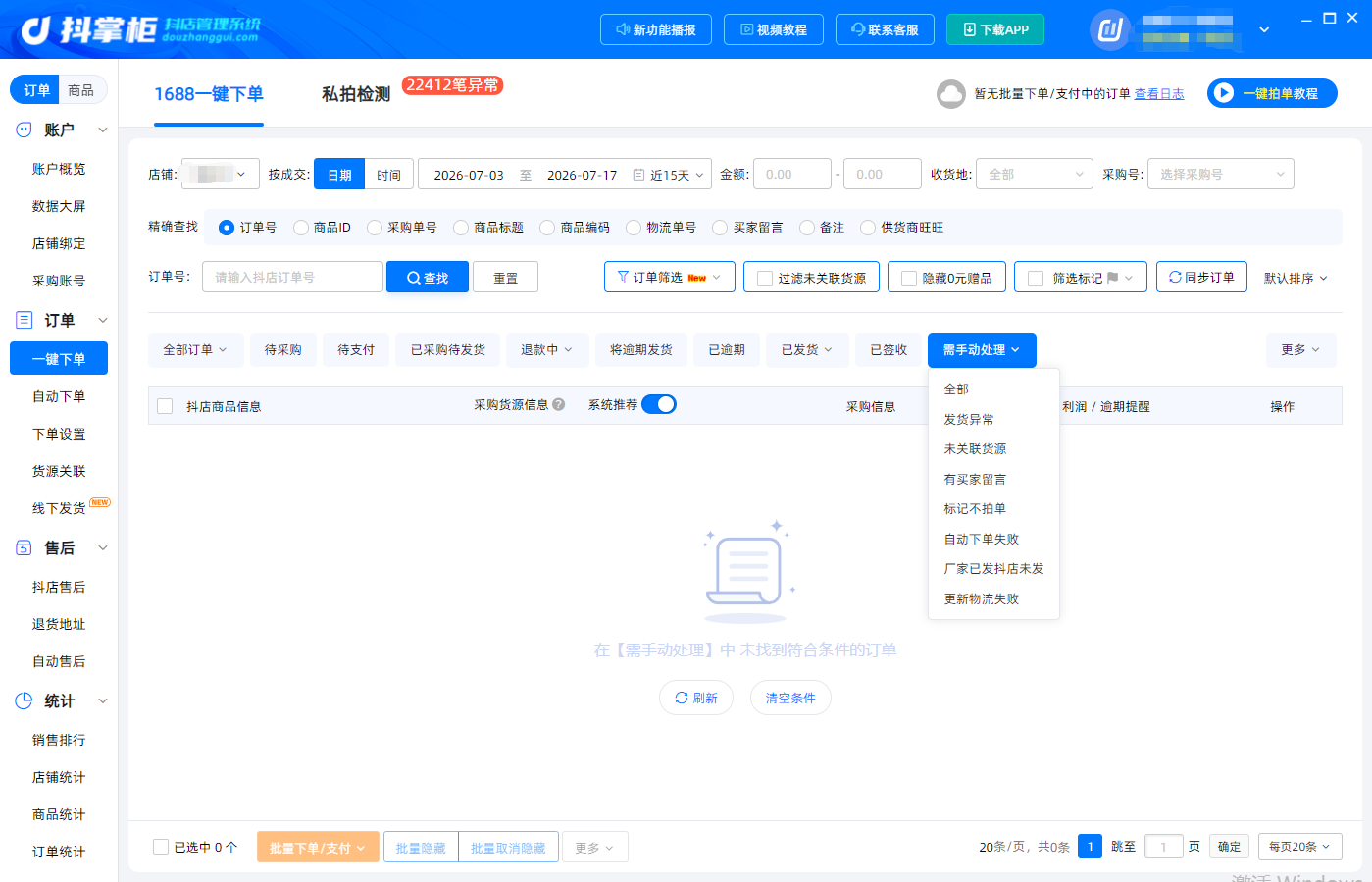Expand the 订单筛选 filter dropdown
Viewport: 1372px width, 882px height.
point(670,277)
